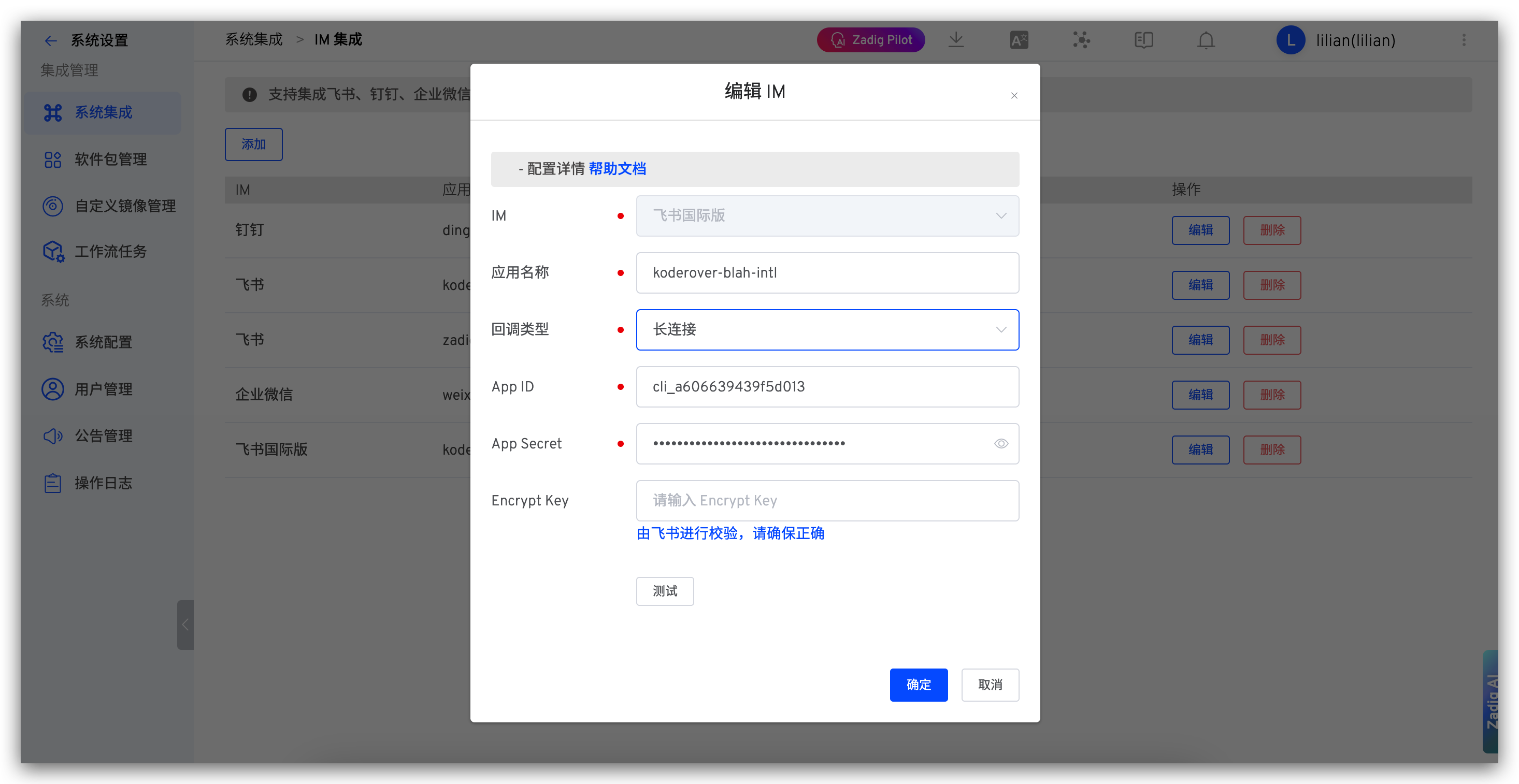Close the 编辑 IM dialog

[x=1014, y=95]
